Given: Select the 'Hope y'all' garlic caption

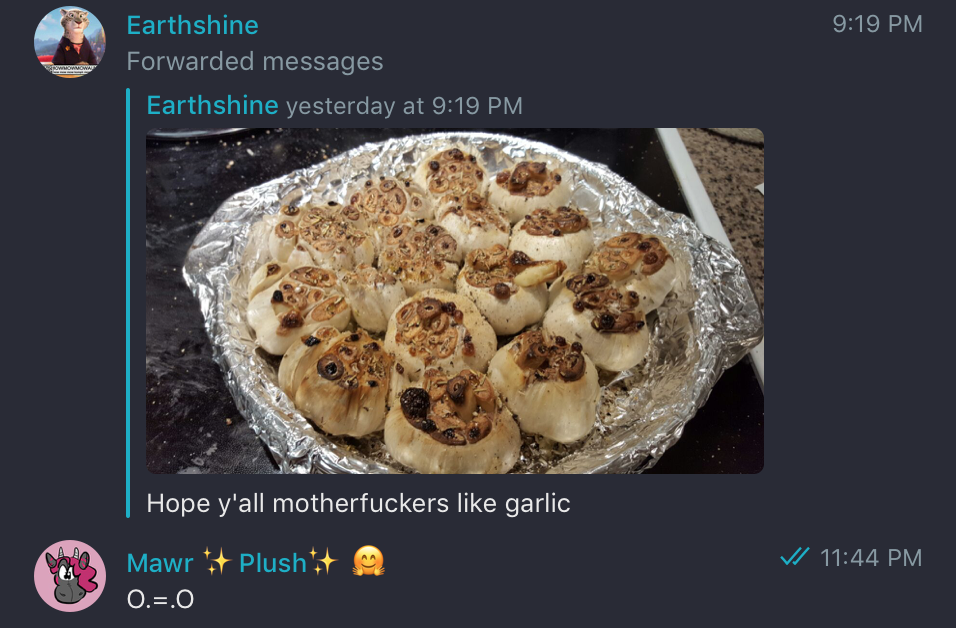Looking at the screenshot, I should [x=358, y=504].
